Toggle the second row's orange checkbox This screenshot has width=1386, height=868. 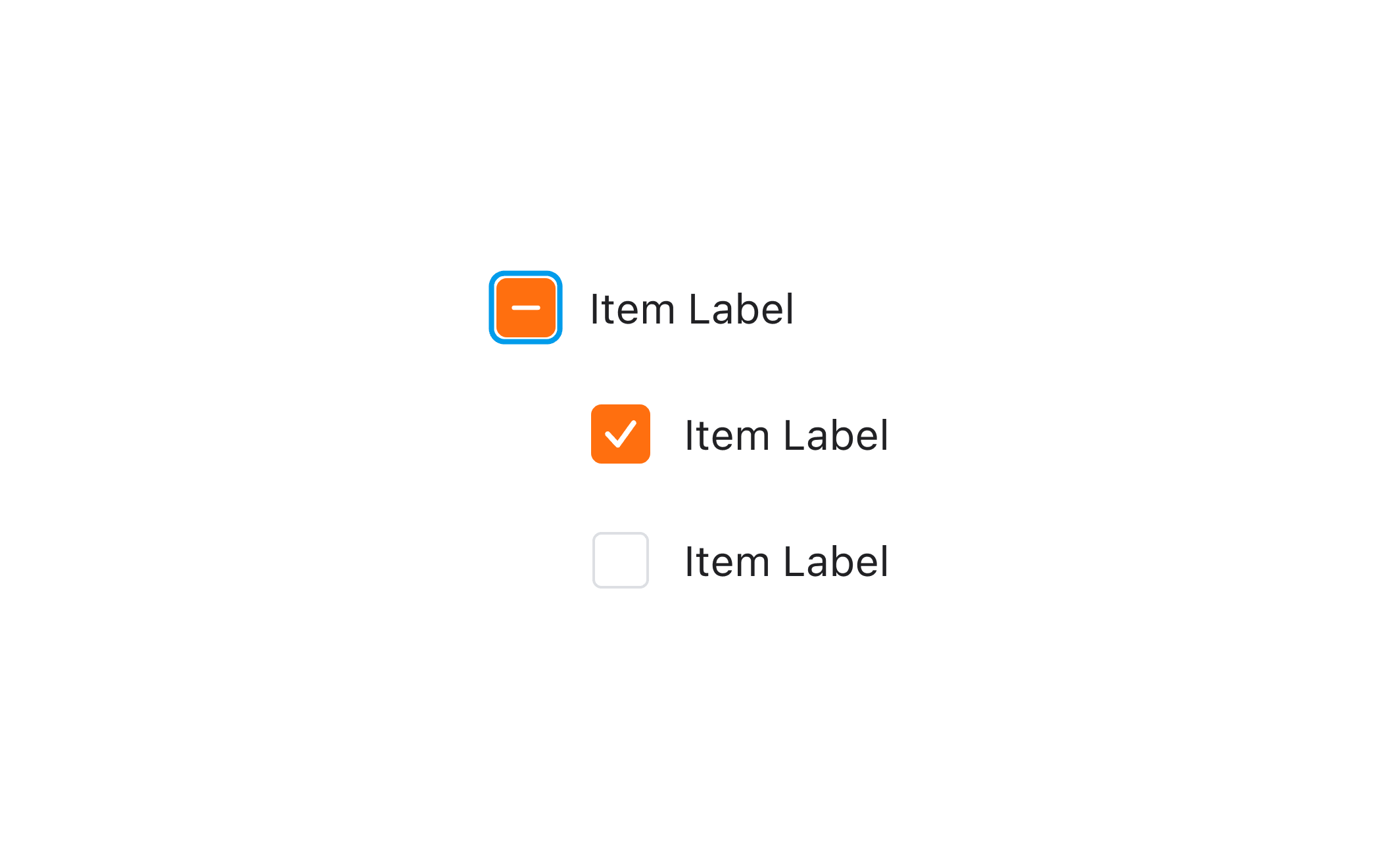pyautogui.click(x=620, y=434)
